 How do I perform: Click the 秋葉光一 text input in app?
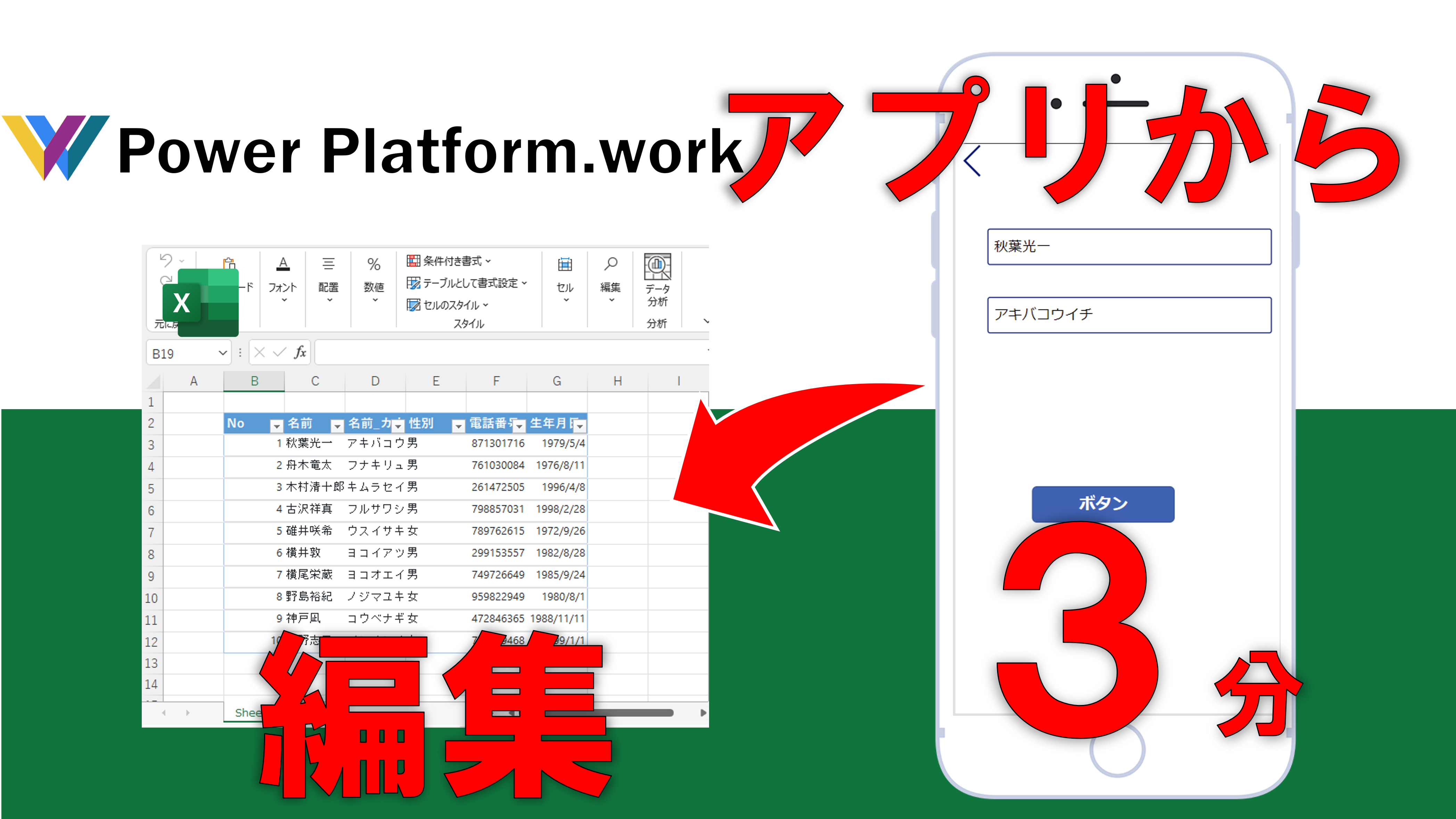click(x=1129, y=246)
